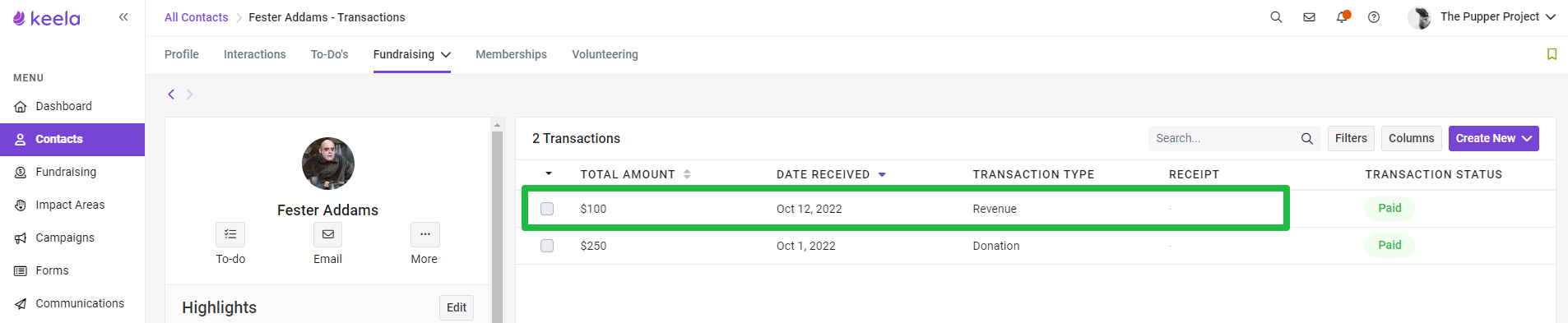Screen dimensions: 1568x323
Task: Open notifications bell icon
Action: (x=1342, y=16)
